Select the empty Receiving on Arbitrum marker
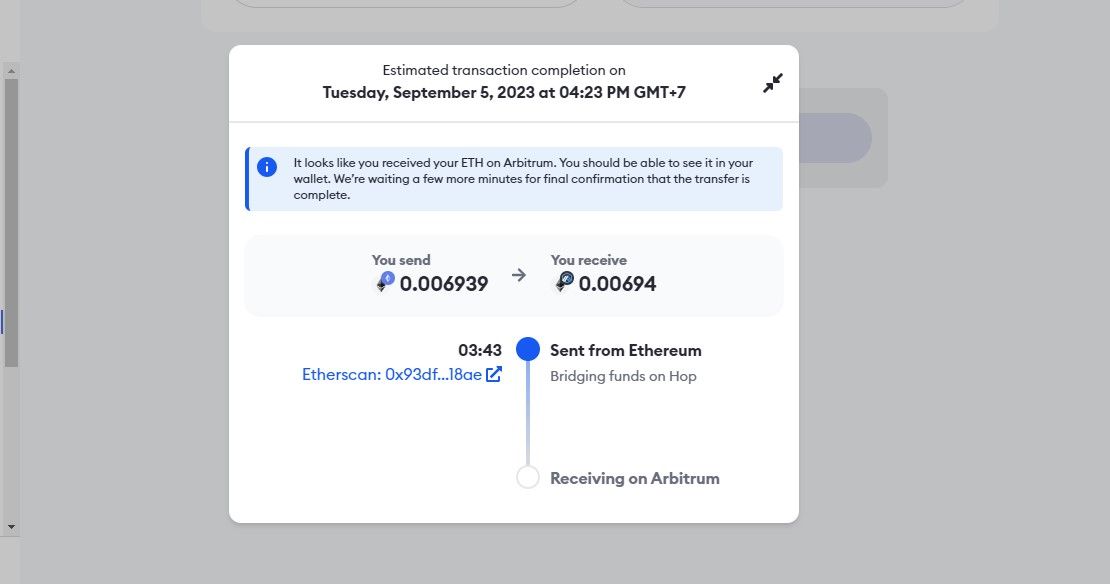This screenshot has width=1110, height=584. (527, 477)
